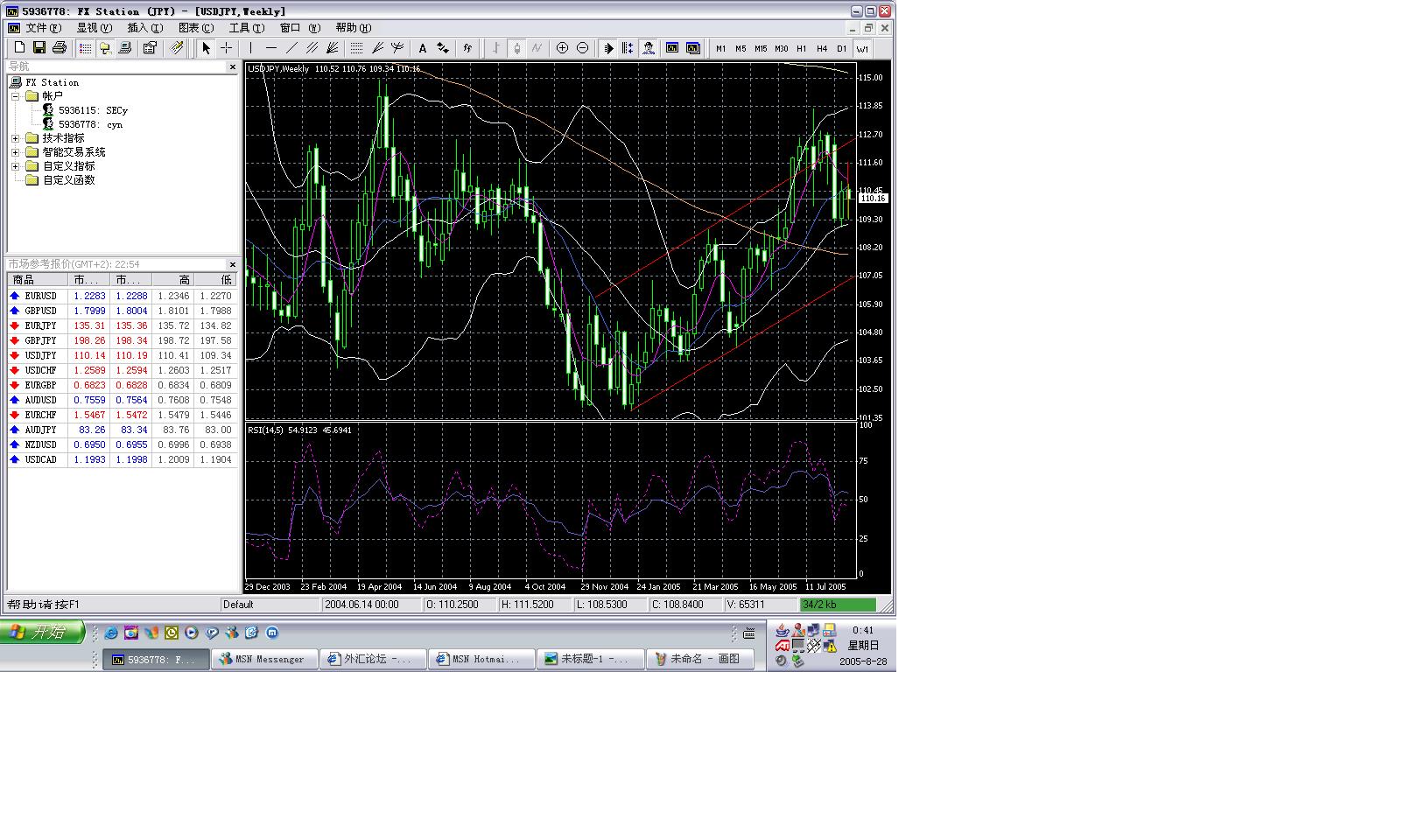This screenshot has height=840, width=1418.
Task: Click the cascade chart windows icon
Action: 692,48
